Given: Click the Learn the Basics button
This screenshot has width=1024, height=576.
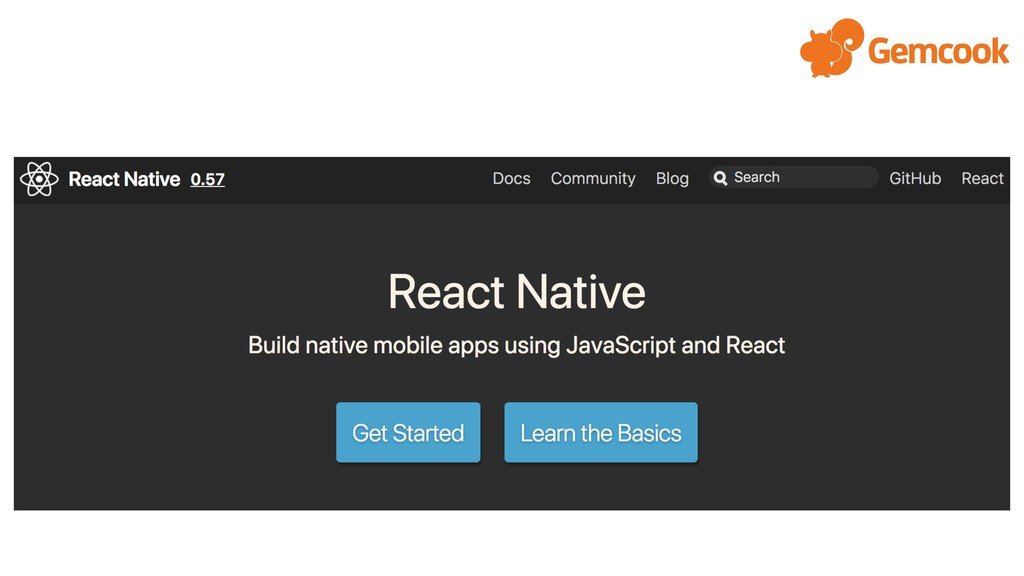Looking at the screenshot, I should (601, 432).
